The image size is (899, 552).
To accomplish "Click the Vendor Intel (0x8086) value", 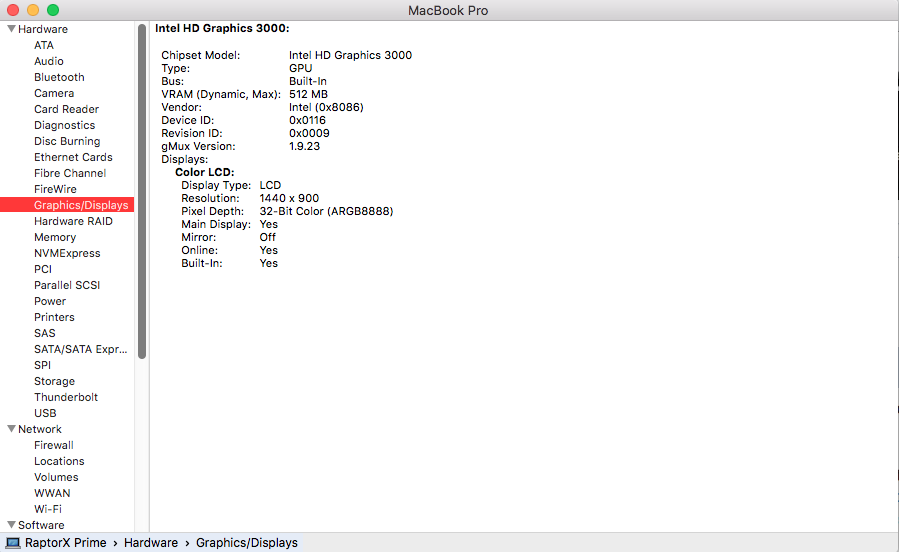I will pyautogui.click(x=326, y=107).
